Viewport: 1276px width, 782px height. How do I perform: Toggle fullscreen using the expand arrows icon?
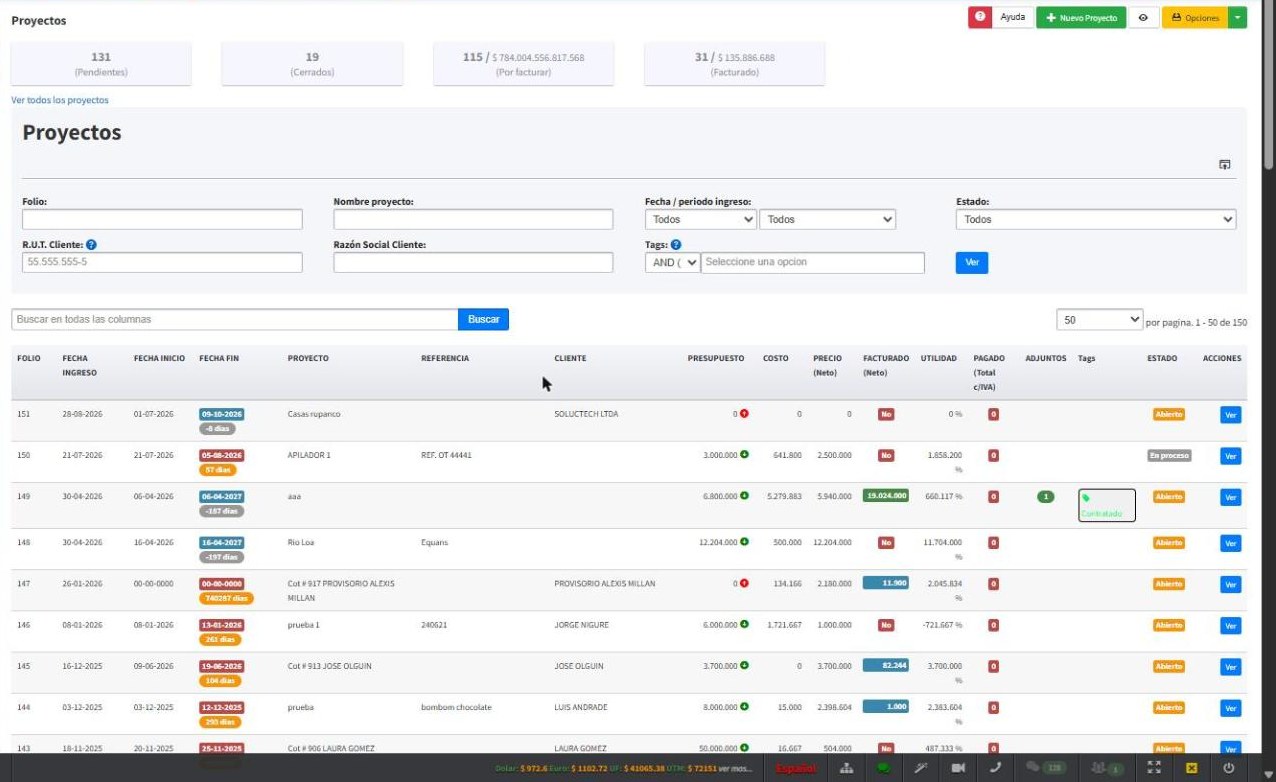pos(1154,768)
